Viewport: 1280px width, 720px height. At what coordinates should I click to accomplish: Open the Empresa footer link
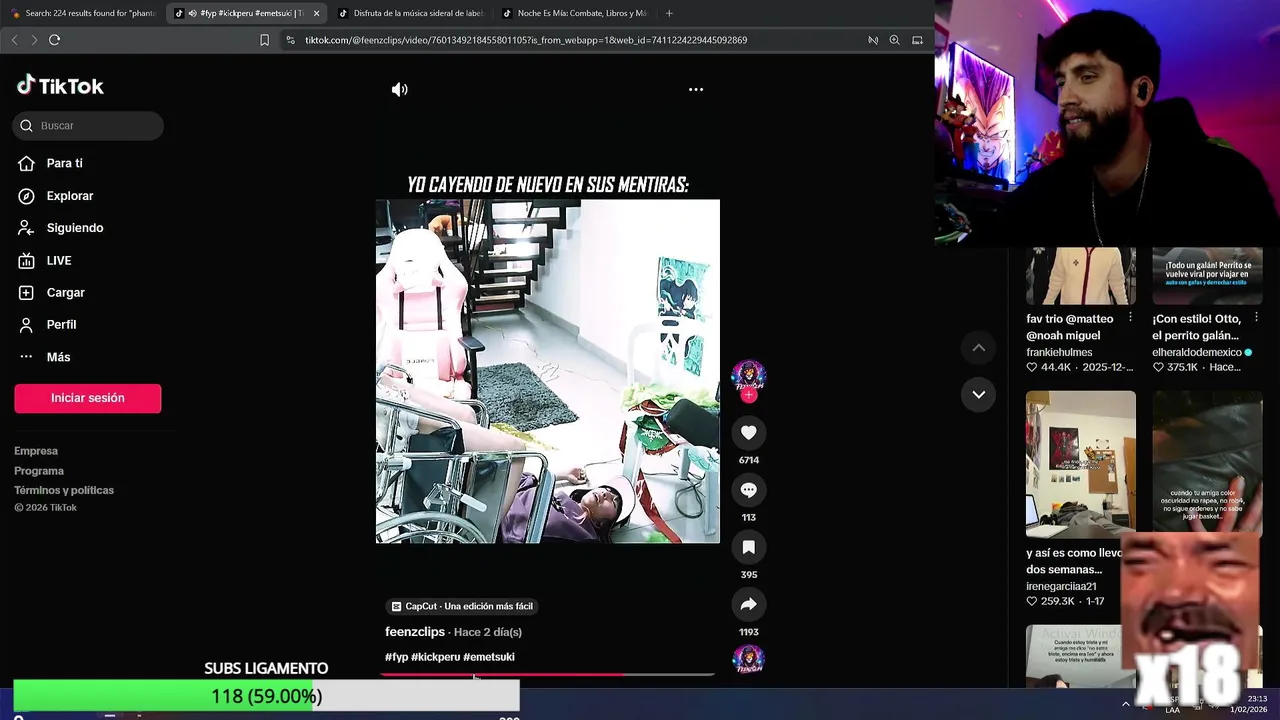[36, 451]
